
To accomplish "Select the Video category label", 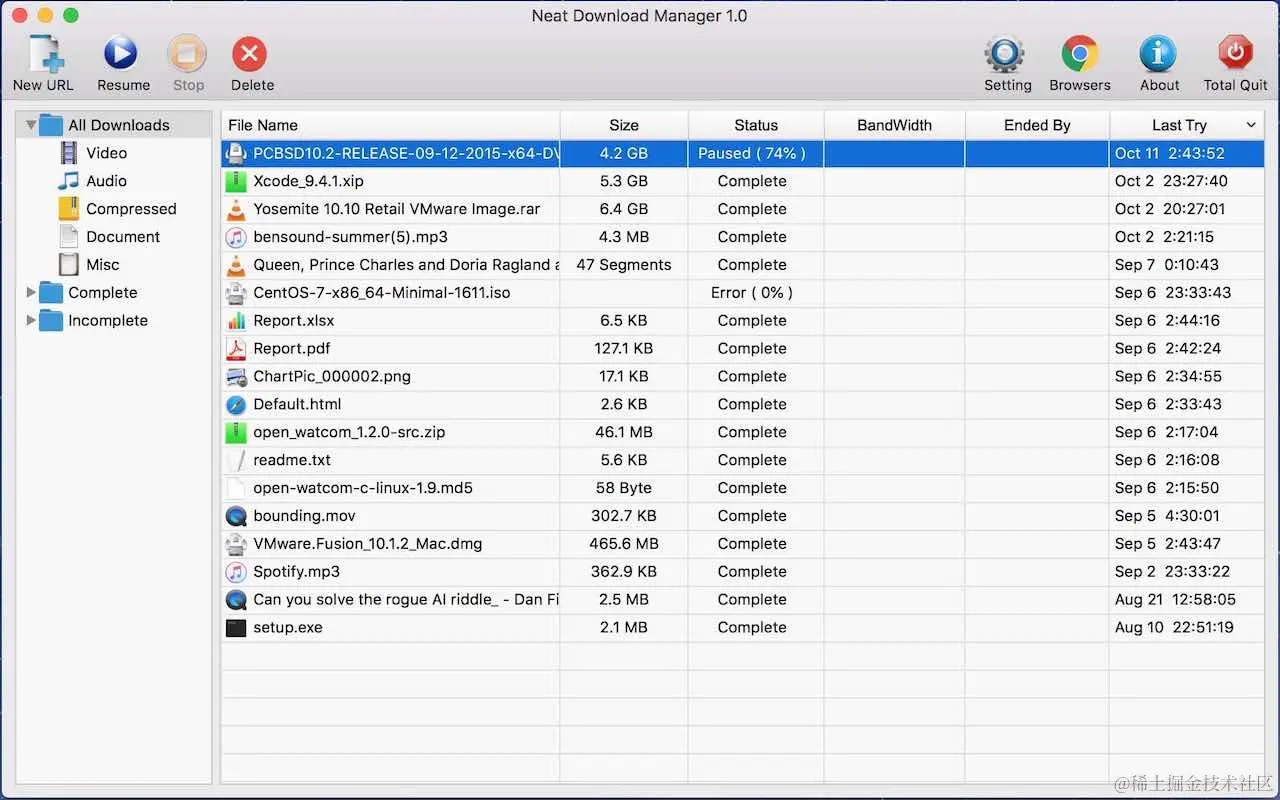I will coord(106,153).
